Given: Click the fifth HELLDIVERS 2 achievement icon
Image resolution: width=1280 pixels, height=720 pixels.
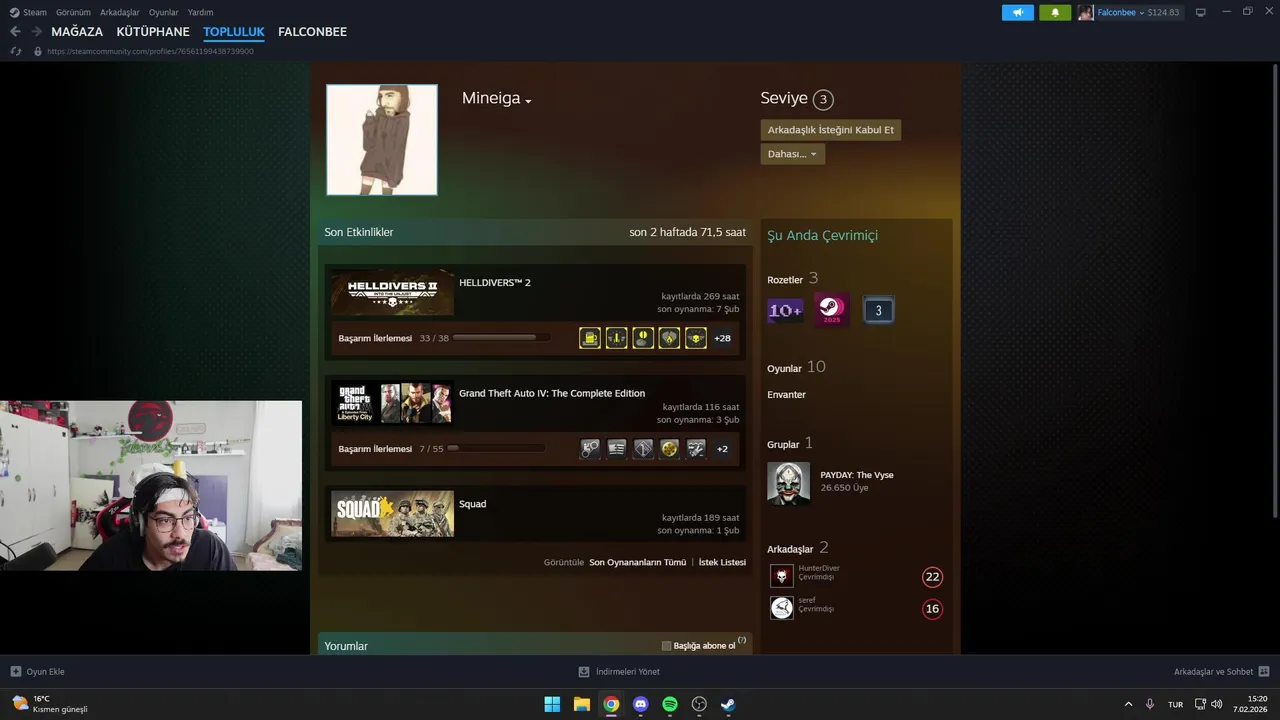Looking at the screenshot, I should [x=695, y=338].
